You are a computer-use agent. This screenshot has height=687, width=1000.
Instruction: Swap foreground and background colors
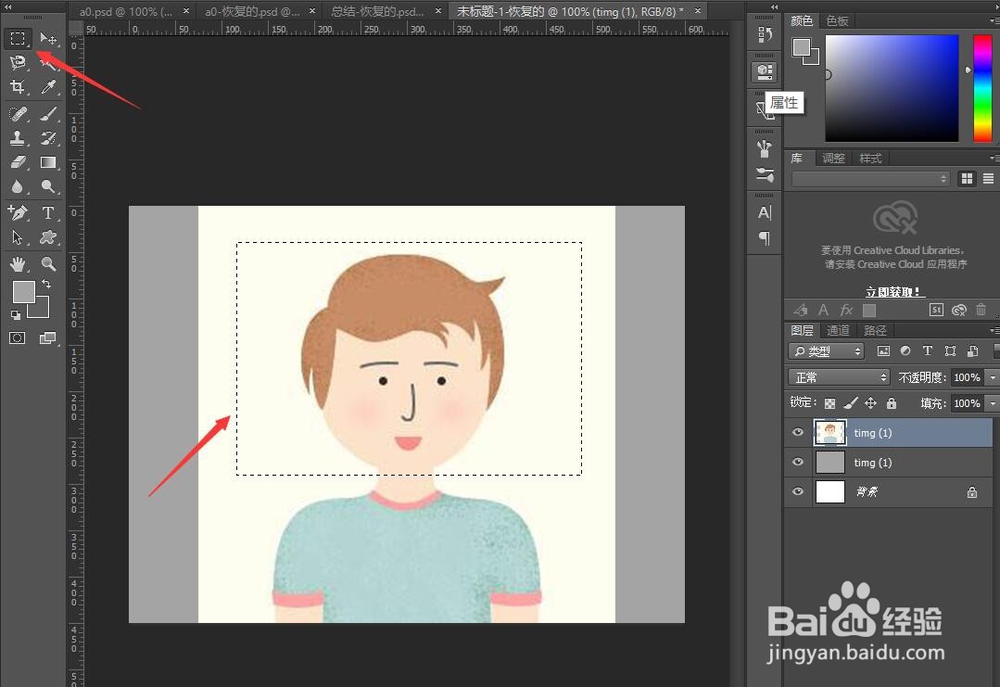(x=46, y=284)
